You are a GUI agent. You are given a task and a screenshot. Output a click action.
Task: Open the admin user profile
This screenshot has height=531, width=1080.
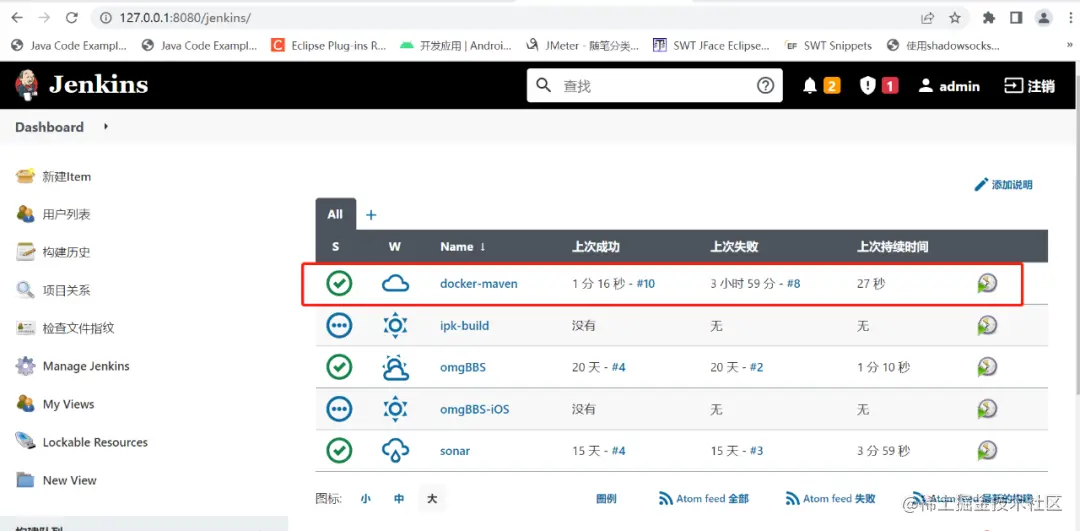949,85
